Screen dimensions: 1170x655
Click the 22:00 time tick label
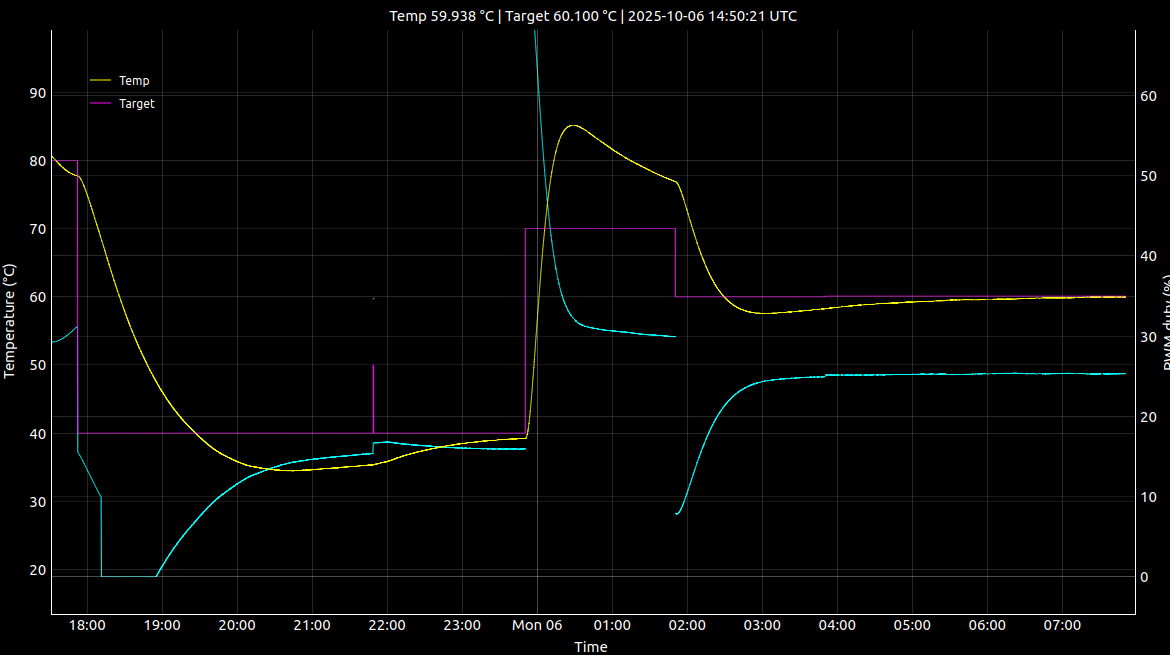tap(387, 625)
